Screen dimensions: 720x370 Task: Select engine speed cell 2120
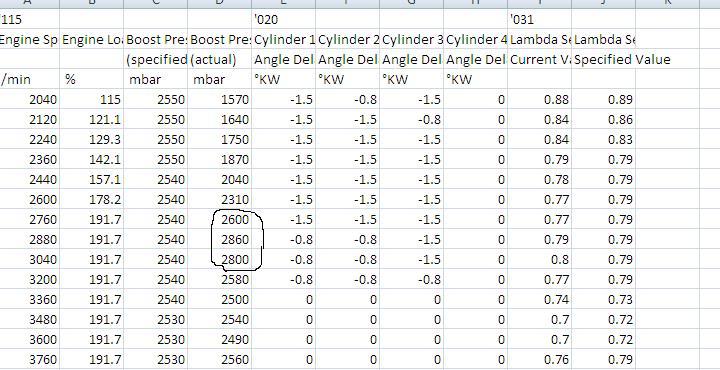pyautogui.click(x=29, y=119)
